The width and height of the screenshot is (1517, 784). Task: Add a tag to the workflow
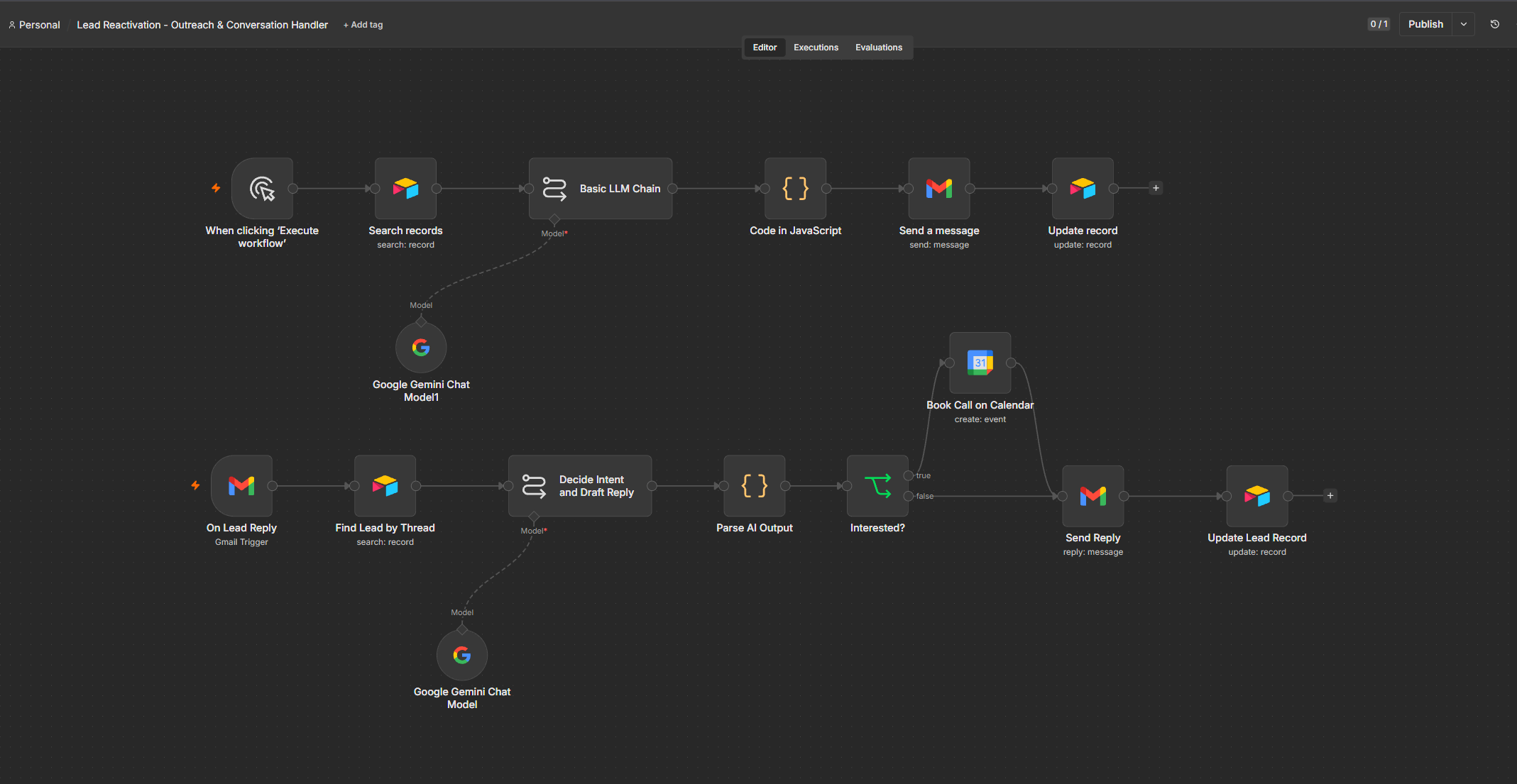pos(363,25)
